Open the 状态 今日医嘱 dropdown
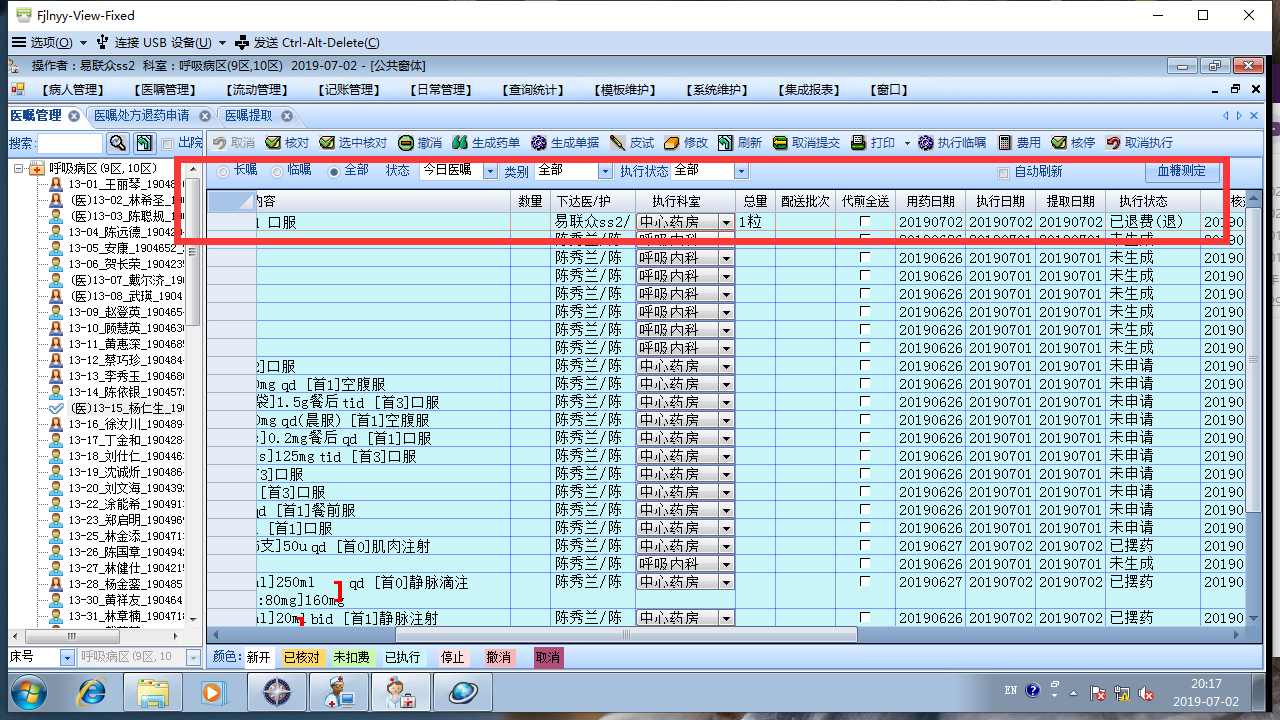 490,171
